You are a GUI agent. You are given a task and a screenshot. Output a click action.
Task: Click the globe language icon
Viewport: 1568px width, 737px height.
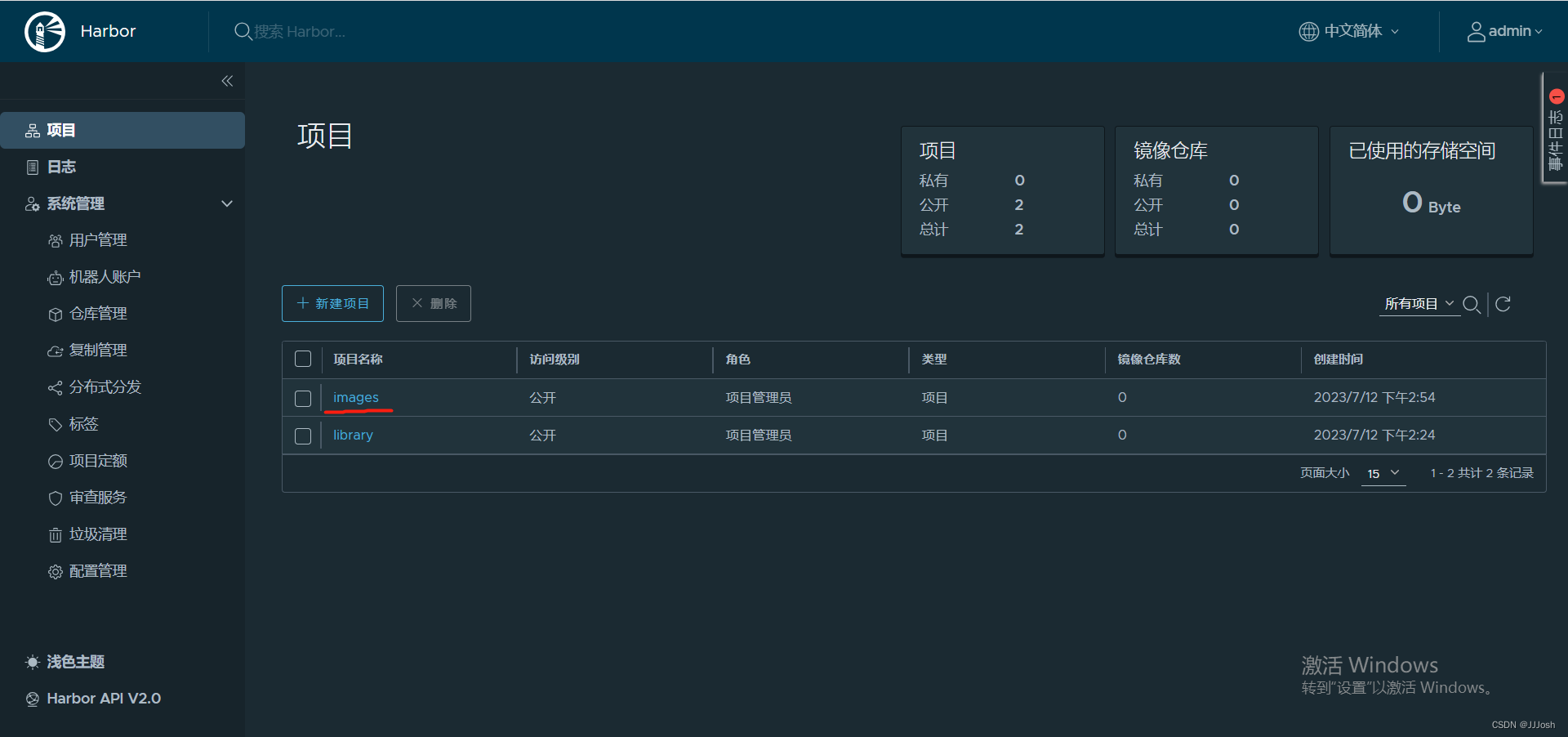point(1308,31)
